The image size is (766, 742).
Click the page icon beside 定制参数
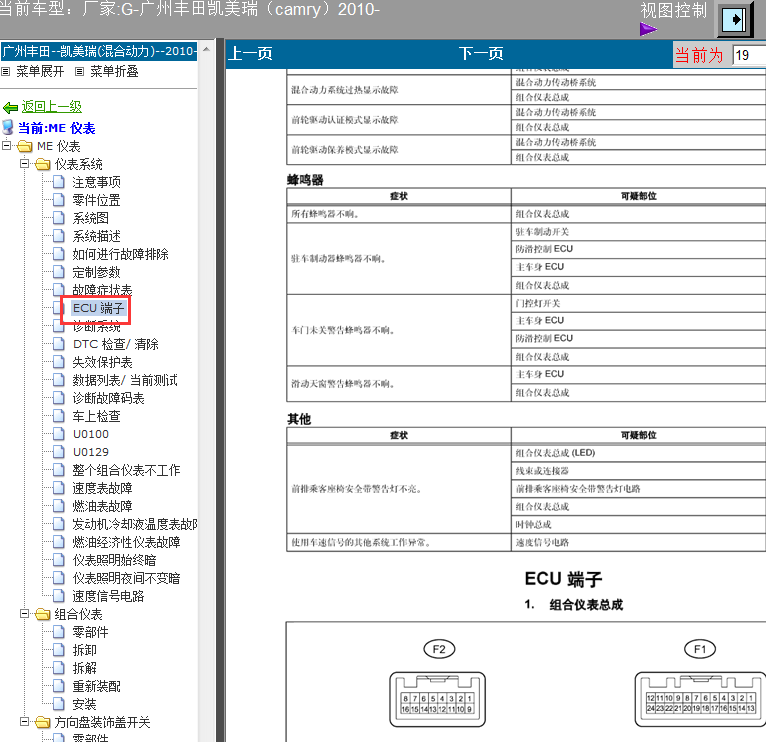point(59,272)
